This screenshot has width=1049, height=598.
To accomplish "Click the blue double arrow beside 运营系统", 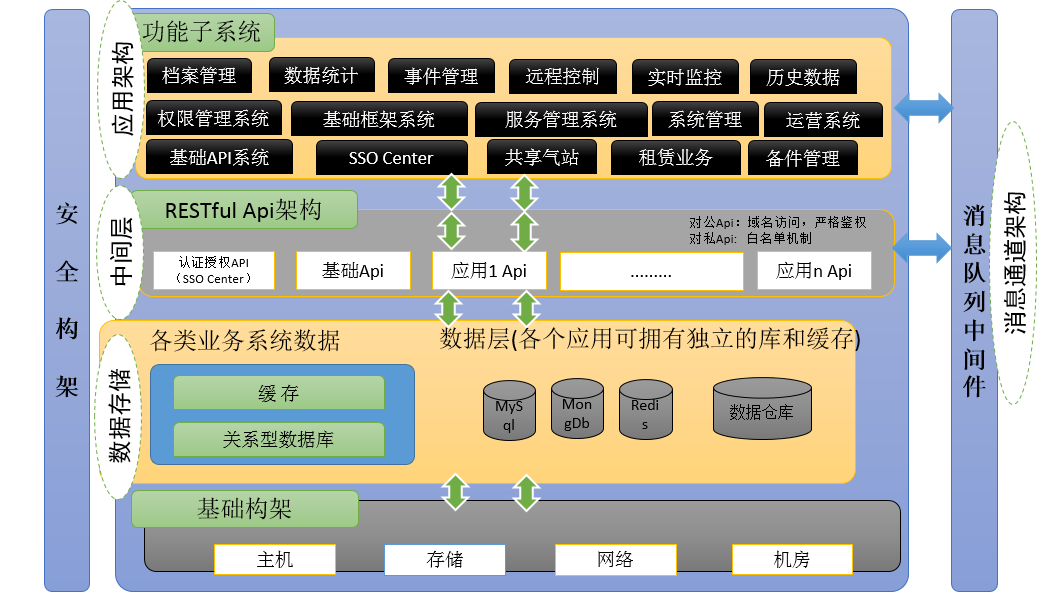I will click(x=924, y=107).
